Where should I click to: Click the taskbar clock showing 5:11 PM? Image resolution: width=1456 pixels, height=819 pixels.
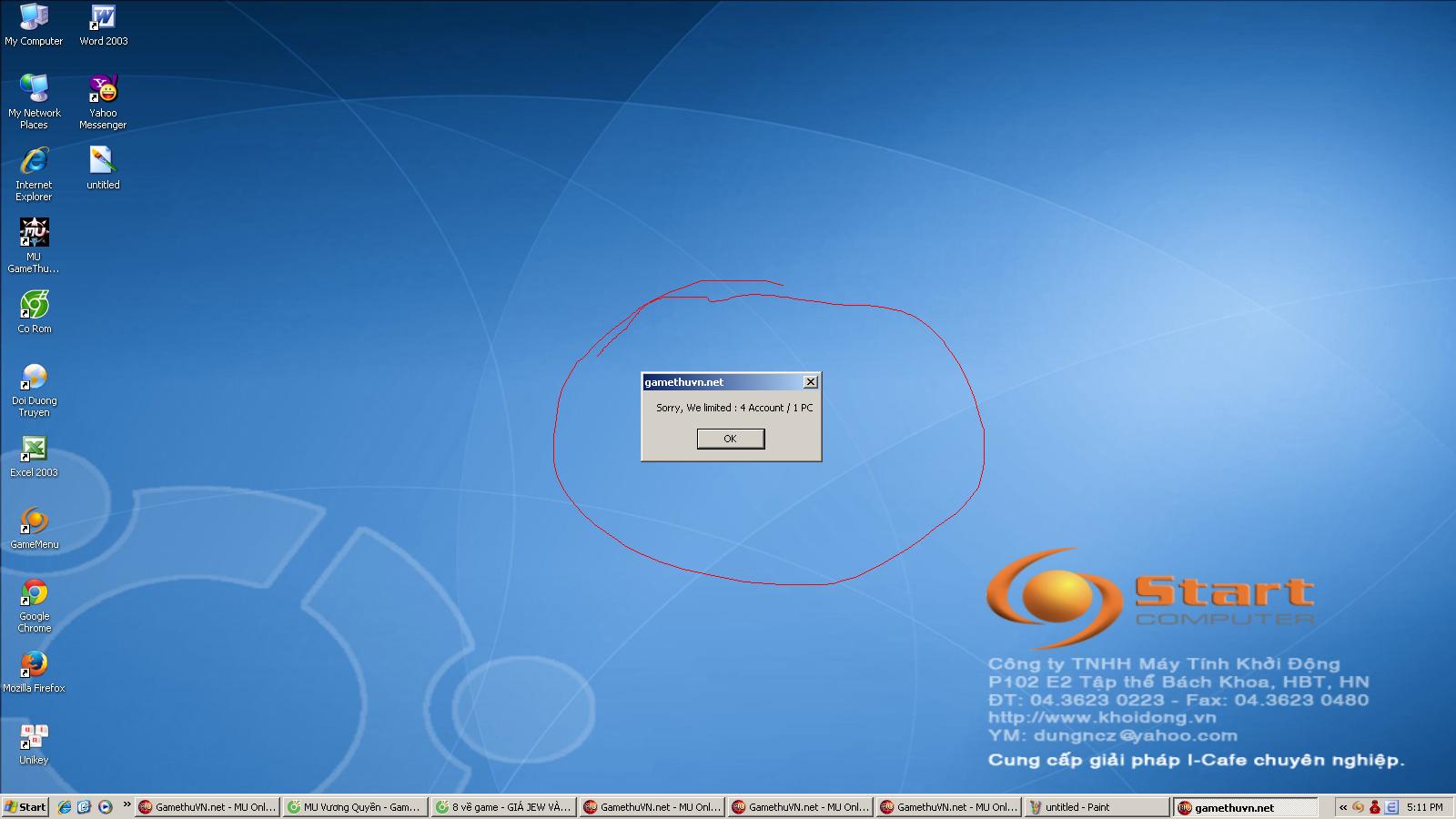[1424, 807]
